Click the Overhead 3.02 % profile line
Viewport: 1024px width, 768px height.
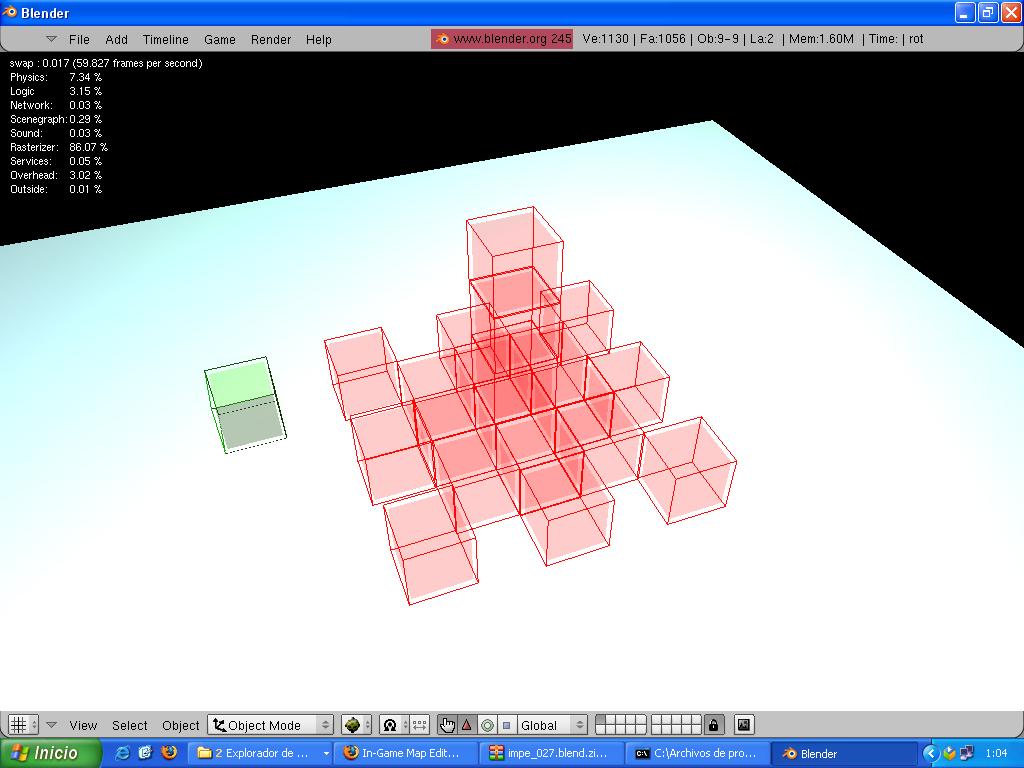coord(56,175)
